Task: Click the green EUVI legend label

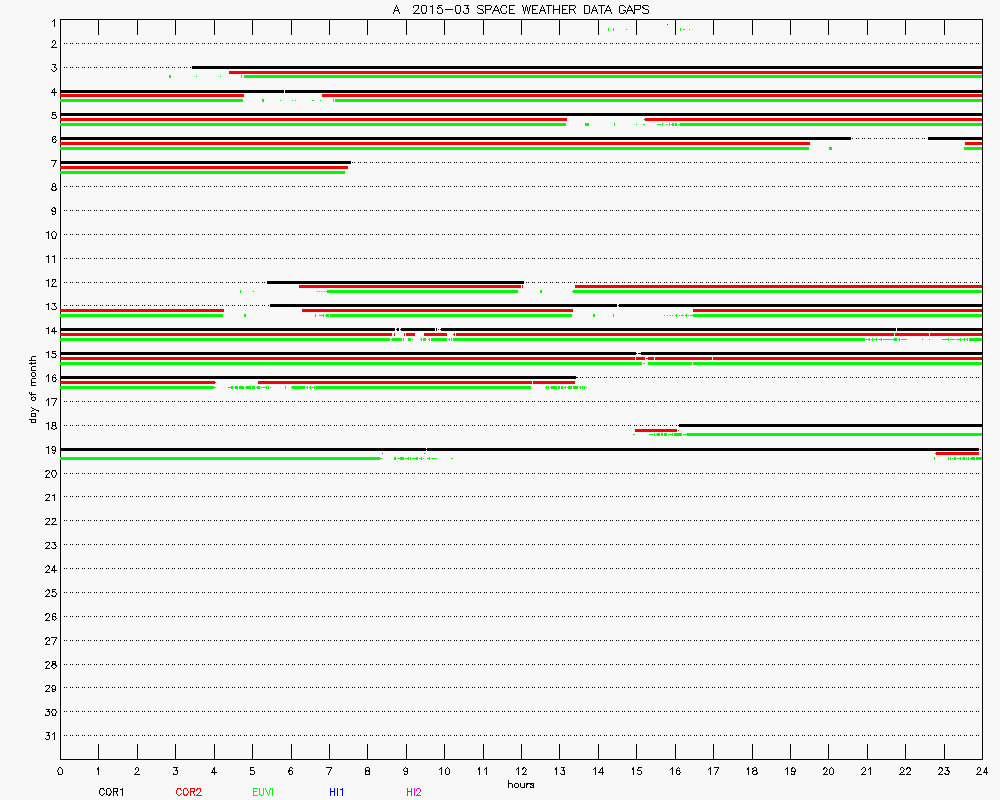Action: coord(263,792)
